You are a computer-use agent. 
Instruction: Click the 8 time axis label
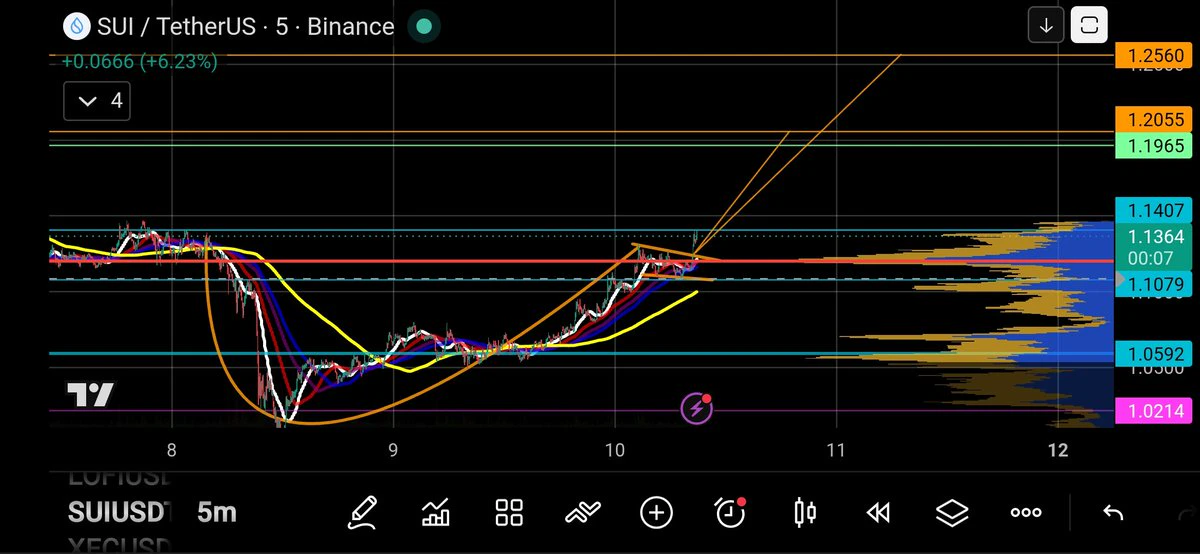coord(172,451)
